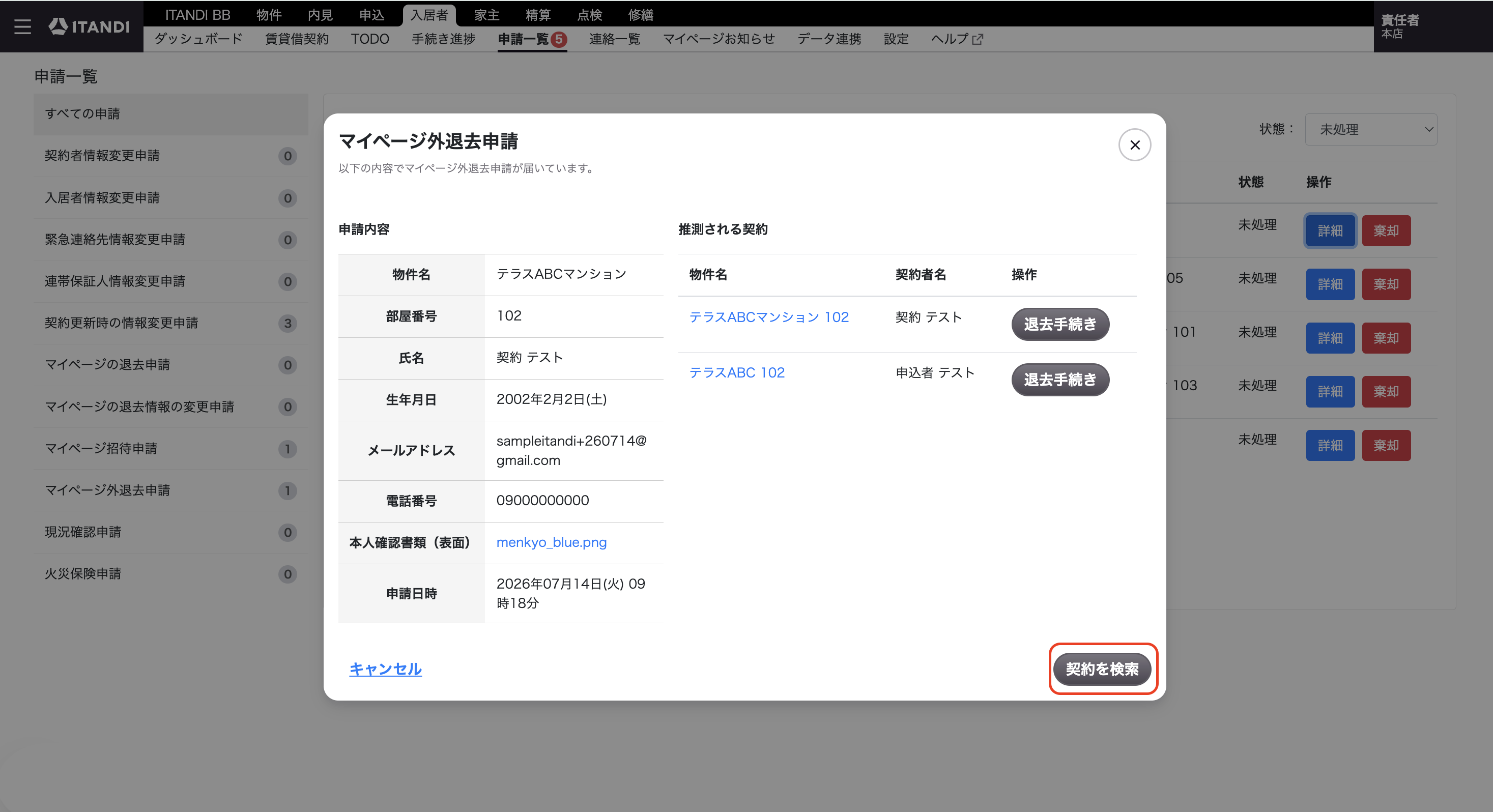Close the dialog with the X button
1493x812 pixels.
(x=1134, y=145)
